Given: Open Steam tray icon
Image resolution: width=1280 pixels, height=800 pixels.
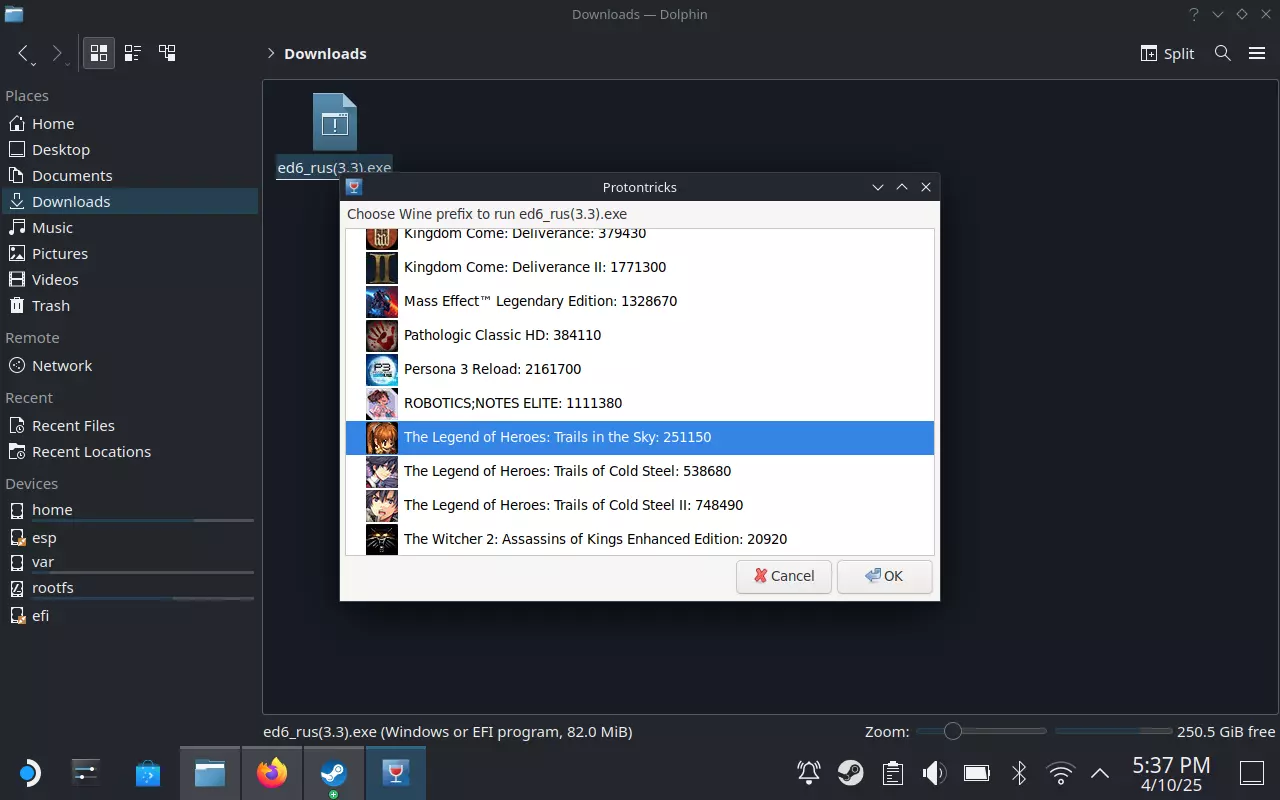Looking at the screenshot, I should coord(851,772).
